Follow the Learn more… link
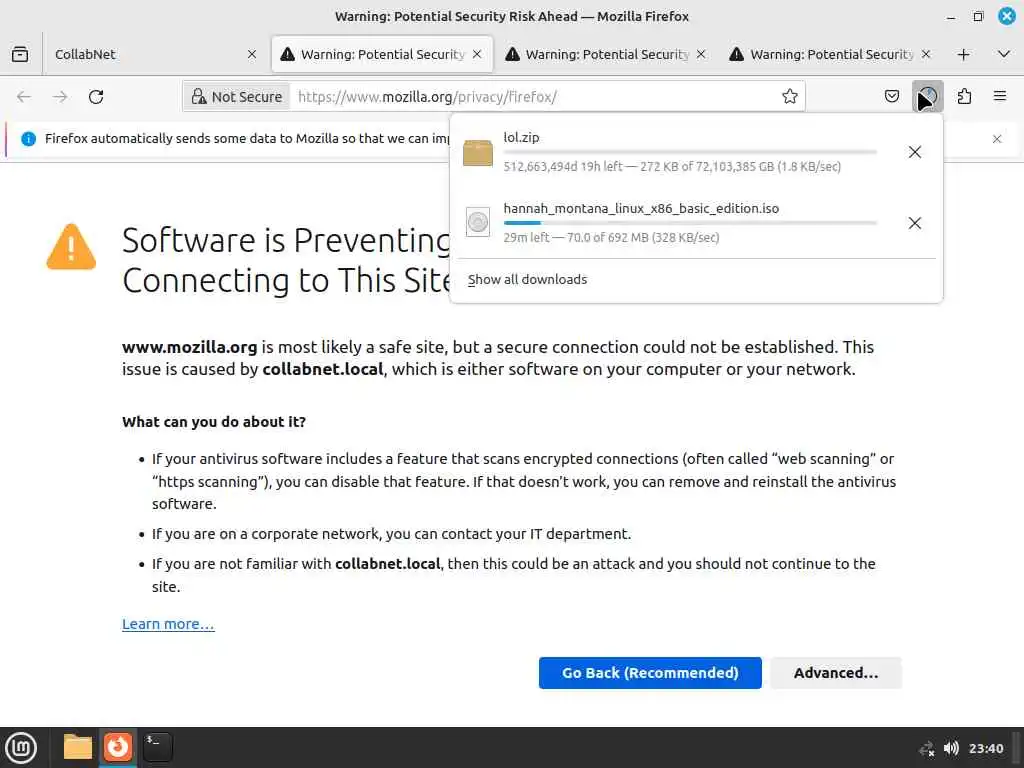This screenshot has width=1024, height=768. 168,624
